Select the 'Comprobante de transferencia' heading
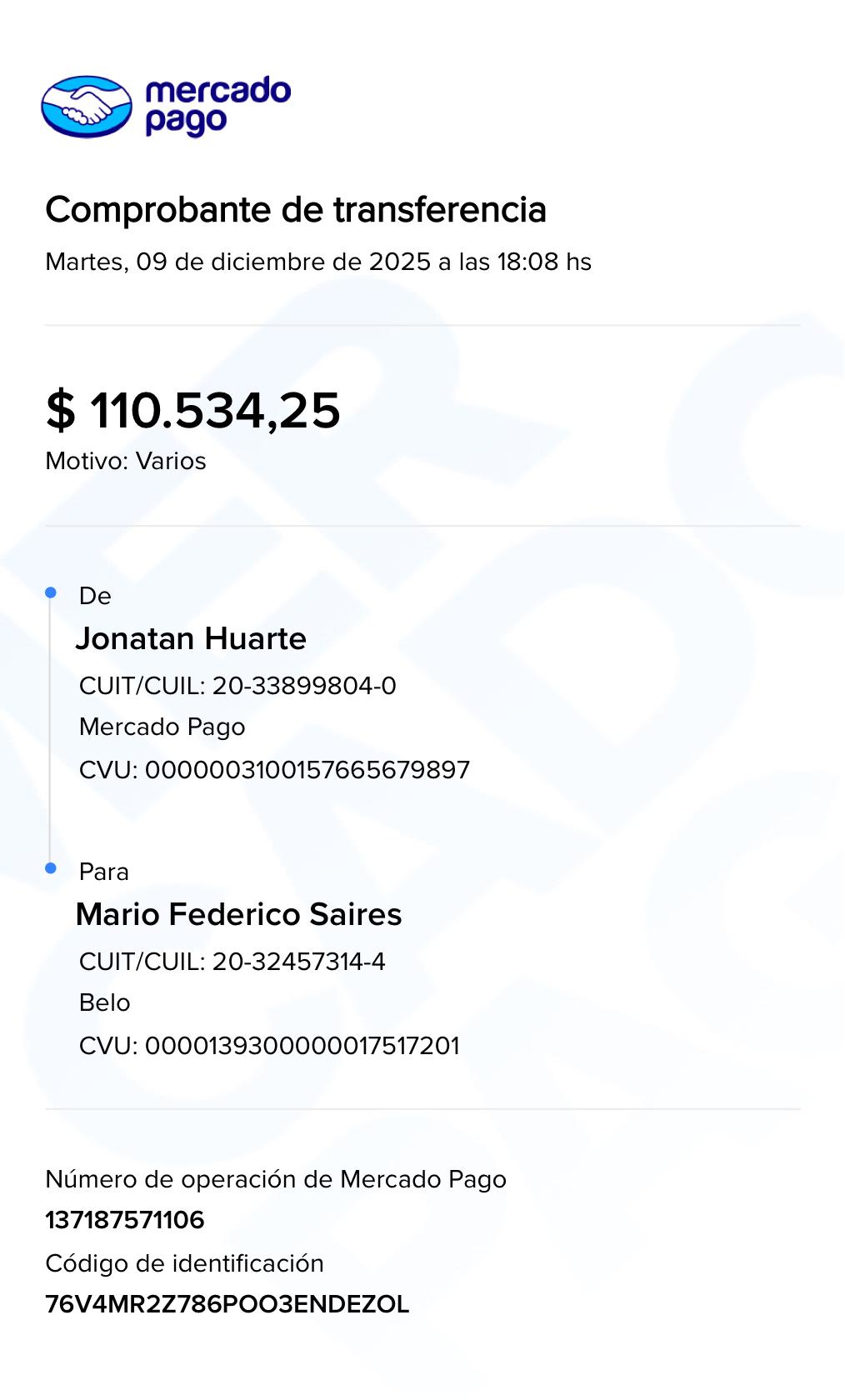 coord(296,209)
